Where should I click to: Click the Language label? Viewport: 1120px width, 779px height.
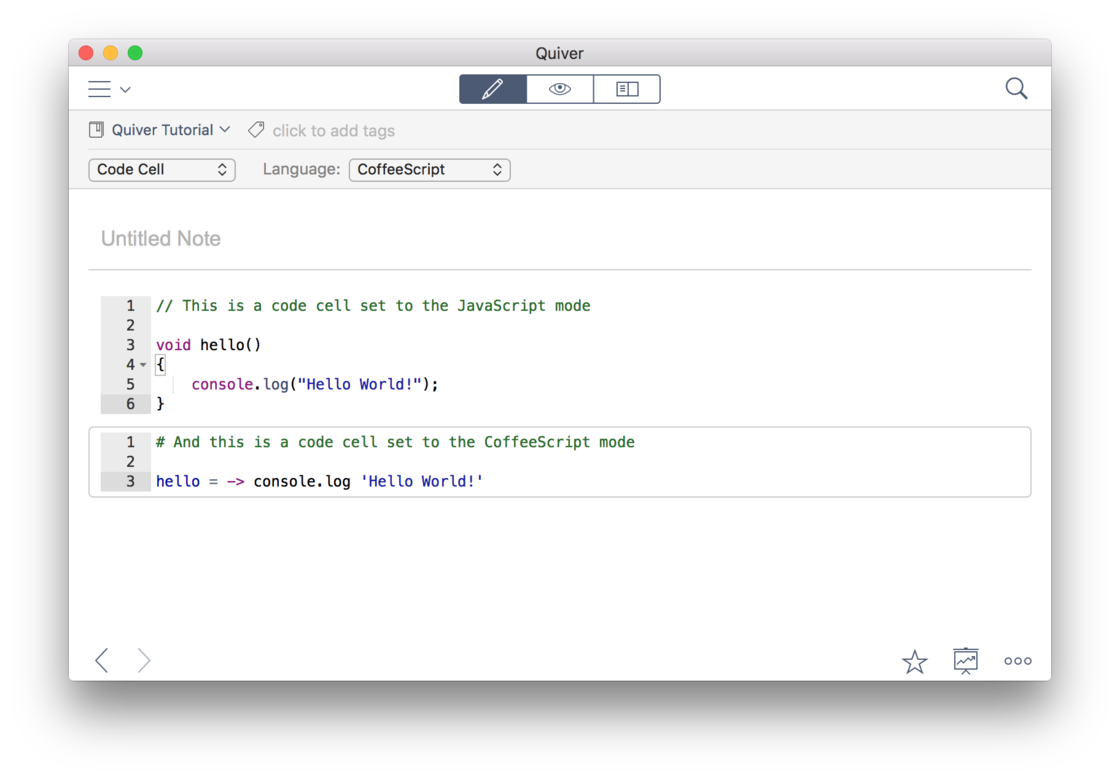pyautogui.click(x=301, y=169)
